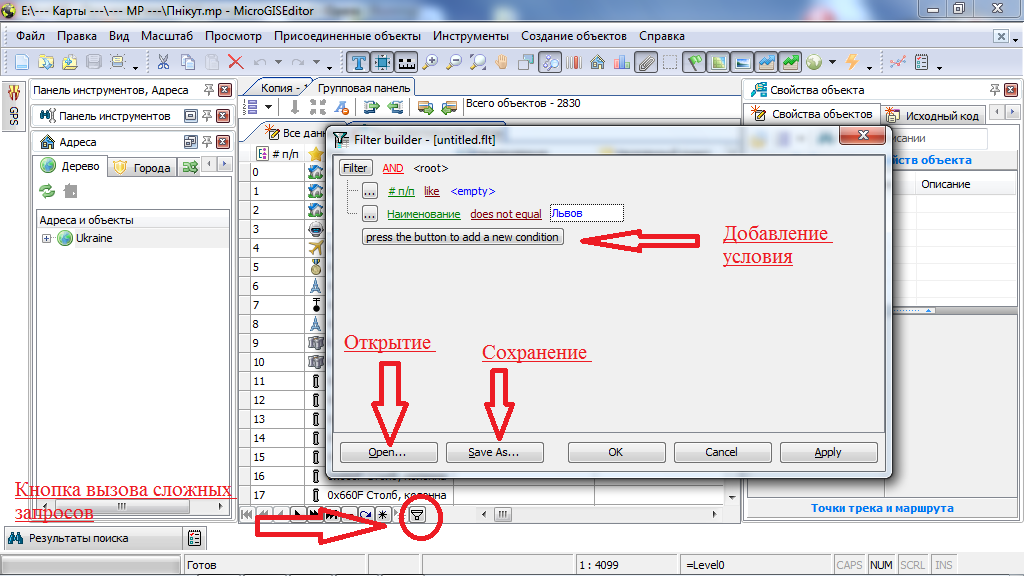1024x576 pixels.
Task: Open the AND operator selector in filter
Action: click(393, 169)
